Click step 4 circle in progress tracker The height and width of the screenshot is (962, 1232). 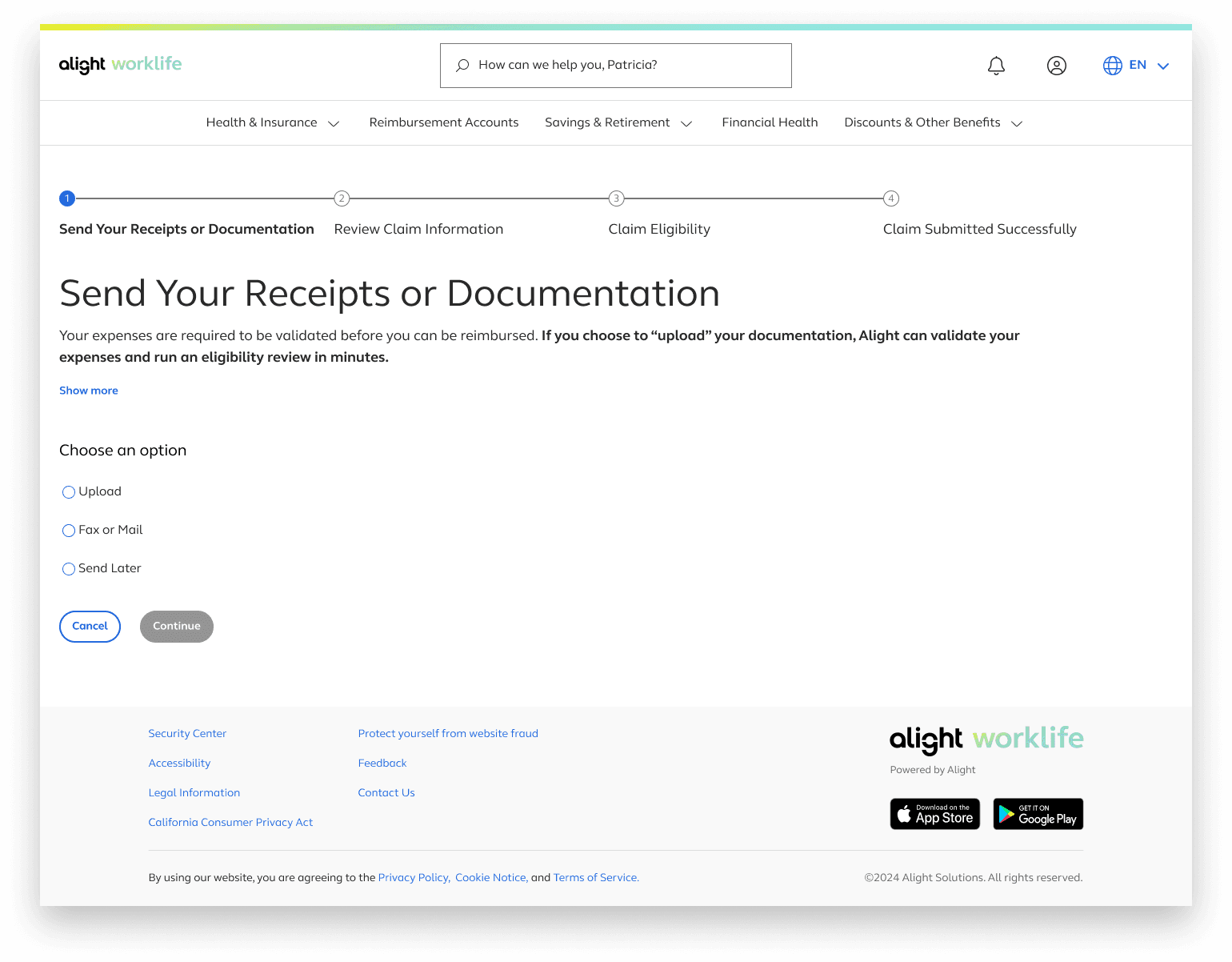[x=891, y=198]
